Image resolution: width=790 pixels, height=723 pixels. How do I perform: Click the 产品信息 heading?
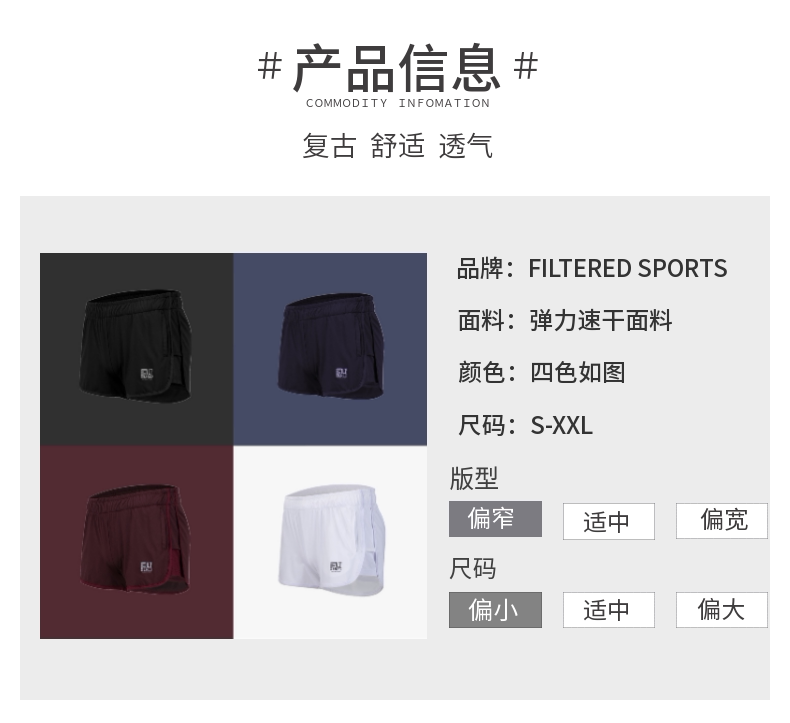click(x=398, y=68)
